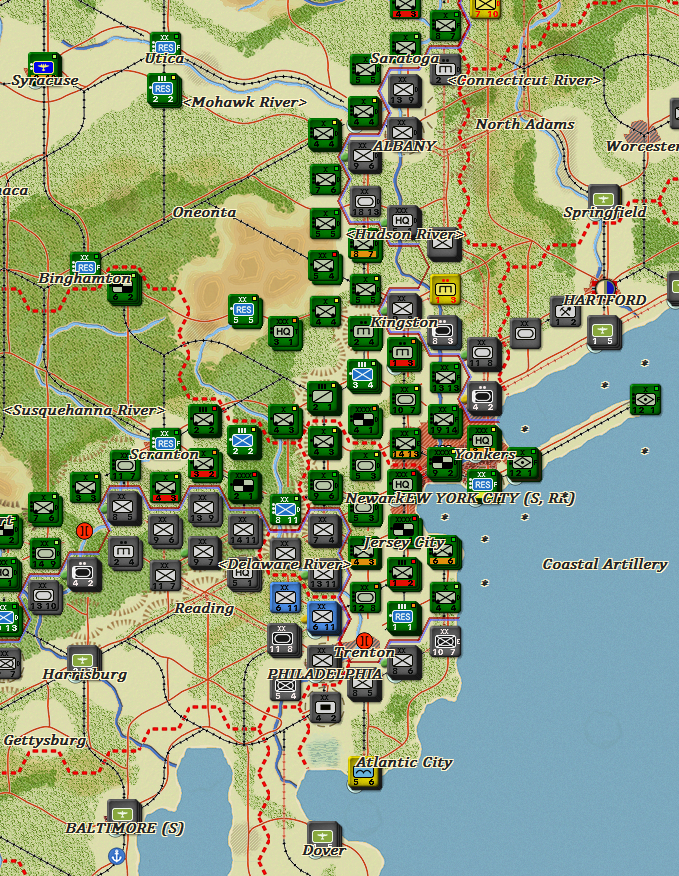This screenshot has width=679, height=876.
Task: Select the RES division at New York City
Action: (482, 483)
